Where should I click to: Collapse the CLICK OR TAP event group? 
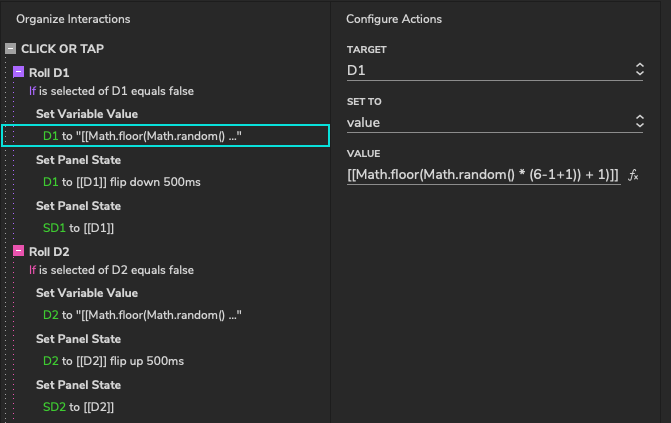click(x=10, y=48)
